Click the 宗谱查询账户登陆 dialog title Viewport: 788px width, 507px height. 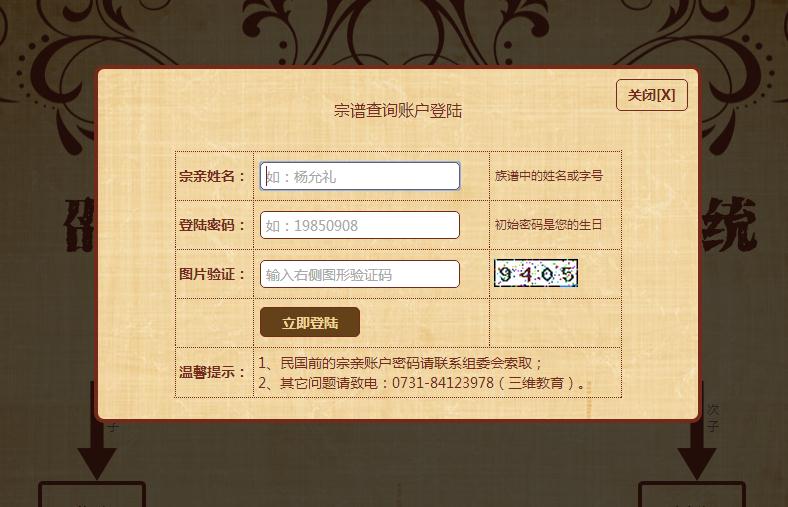pyautogui.click(x=398, y=111)
